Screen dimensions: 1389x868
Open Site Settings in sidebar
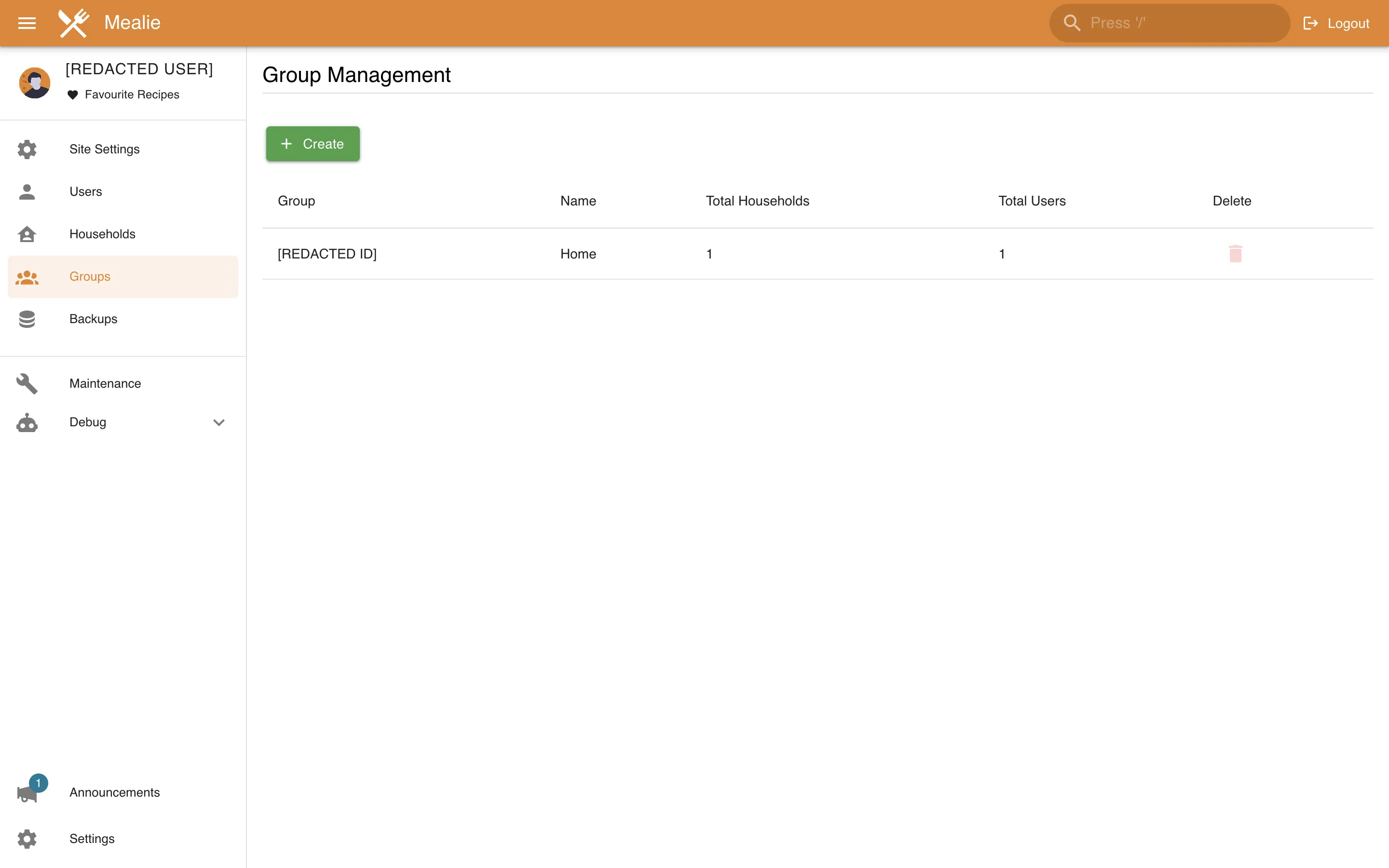(x=123, y=149)
